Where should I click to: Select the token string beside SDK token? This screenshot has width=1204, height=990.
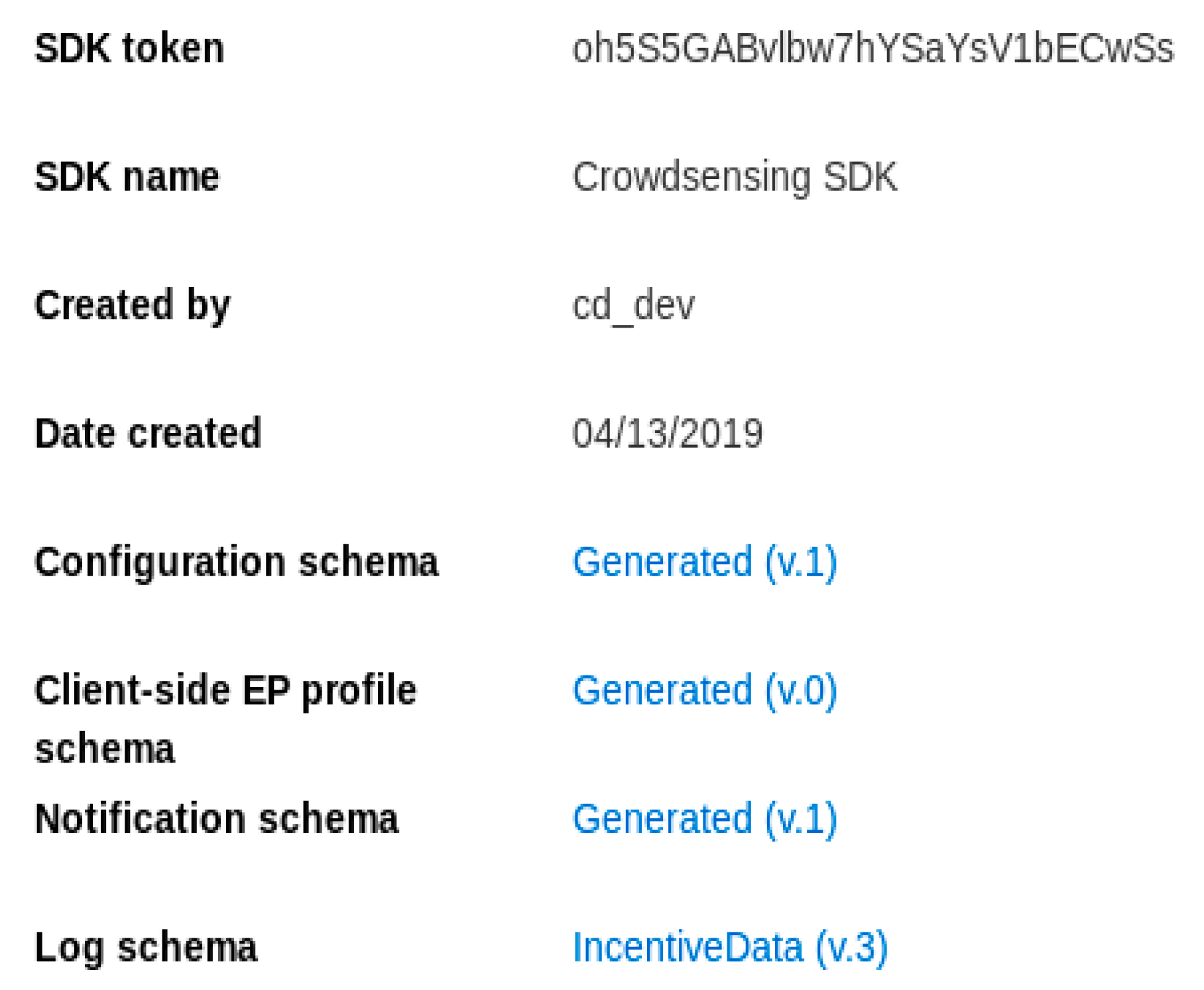click(x=873, y=49)
